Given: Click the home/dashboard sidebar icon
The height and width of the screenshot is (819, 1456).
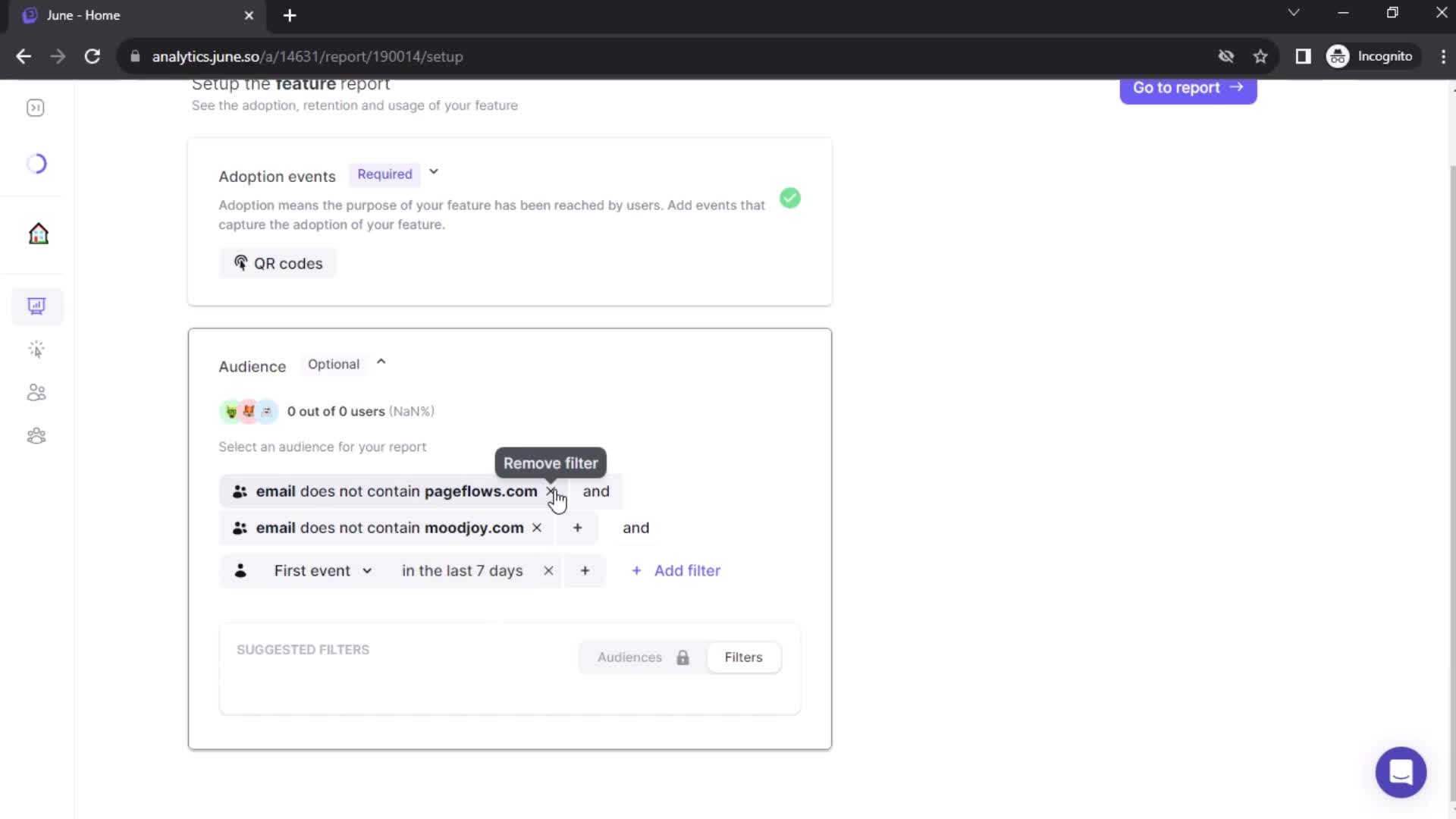Looking at the screenshot, I should click(x=37, y=232).
